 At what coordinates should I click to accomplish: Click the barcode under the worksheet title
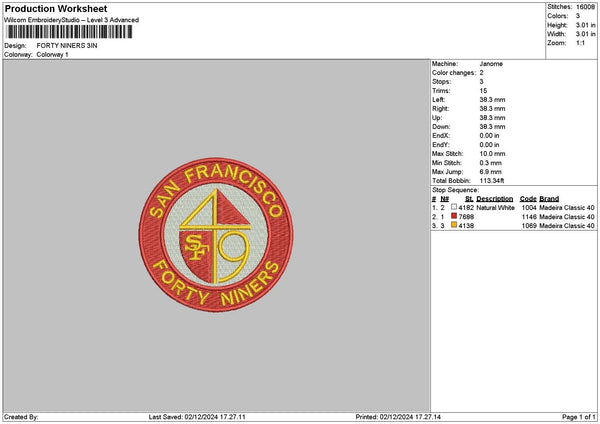(69, 32)
